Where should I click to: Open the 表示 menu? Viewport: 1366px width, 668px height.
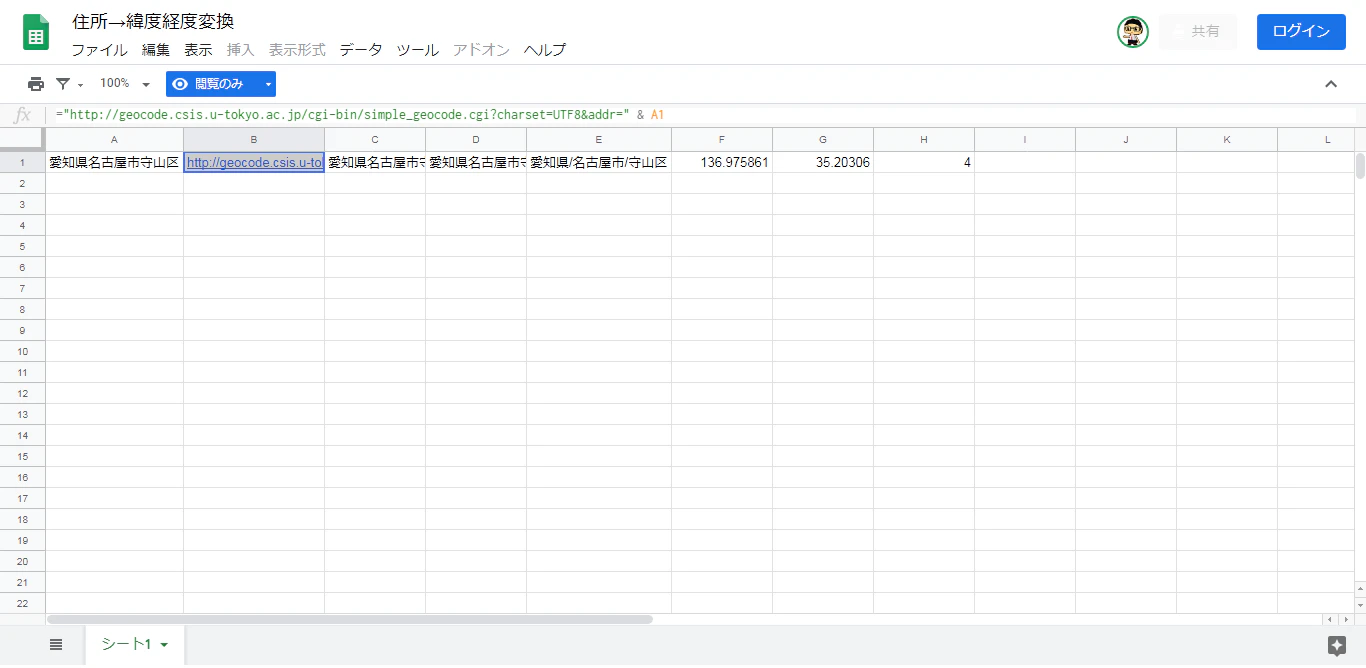tap(198, 50)
